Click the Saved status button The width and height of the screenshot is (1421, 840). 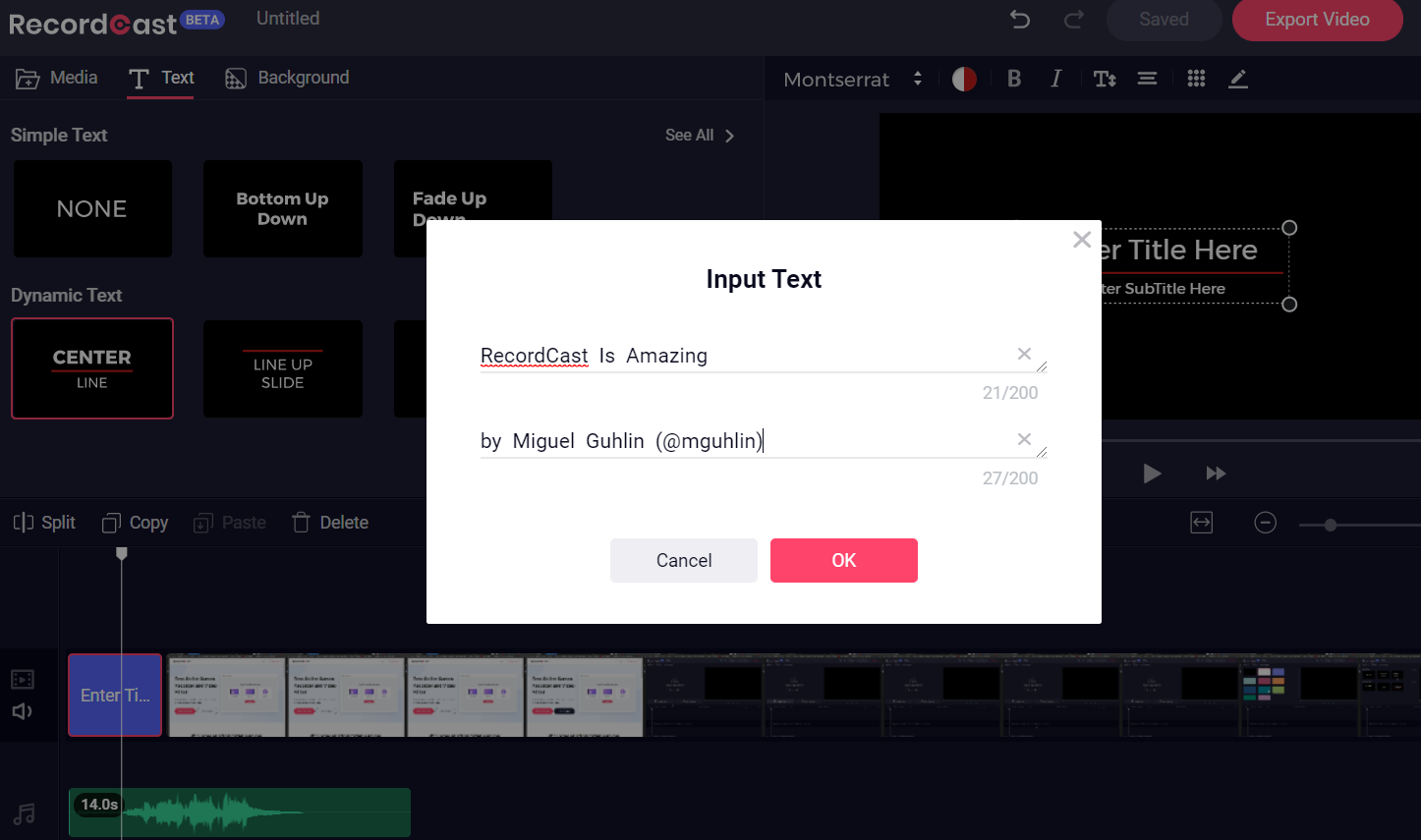[1164, 20]
